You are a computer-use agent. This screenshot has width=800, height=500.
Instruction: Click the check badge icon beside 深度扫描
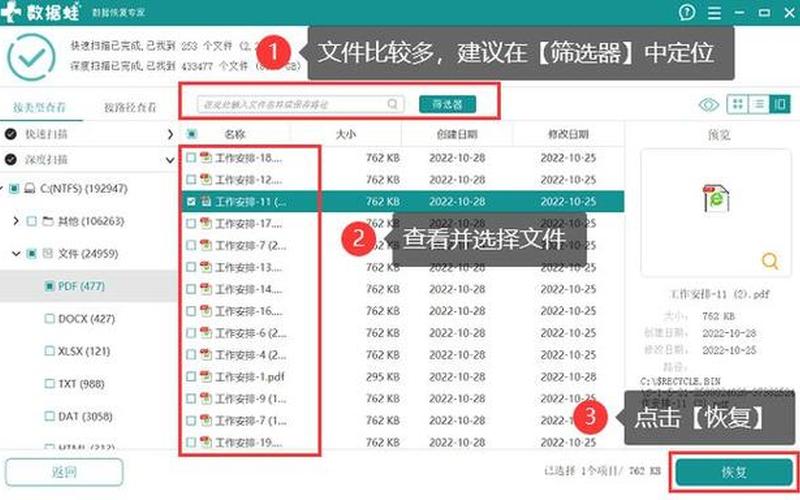pos(10,160)
